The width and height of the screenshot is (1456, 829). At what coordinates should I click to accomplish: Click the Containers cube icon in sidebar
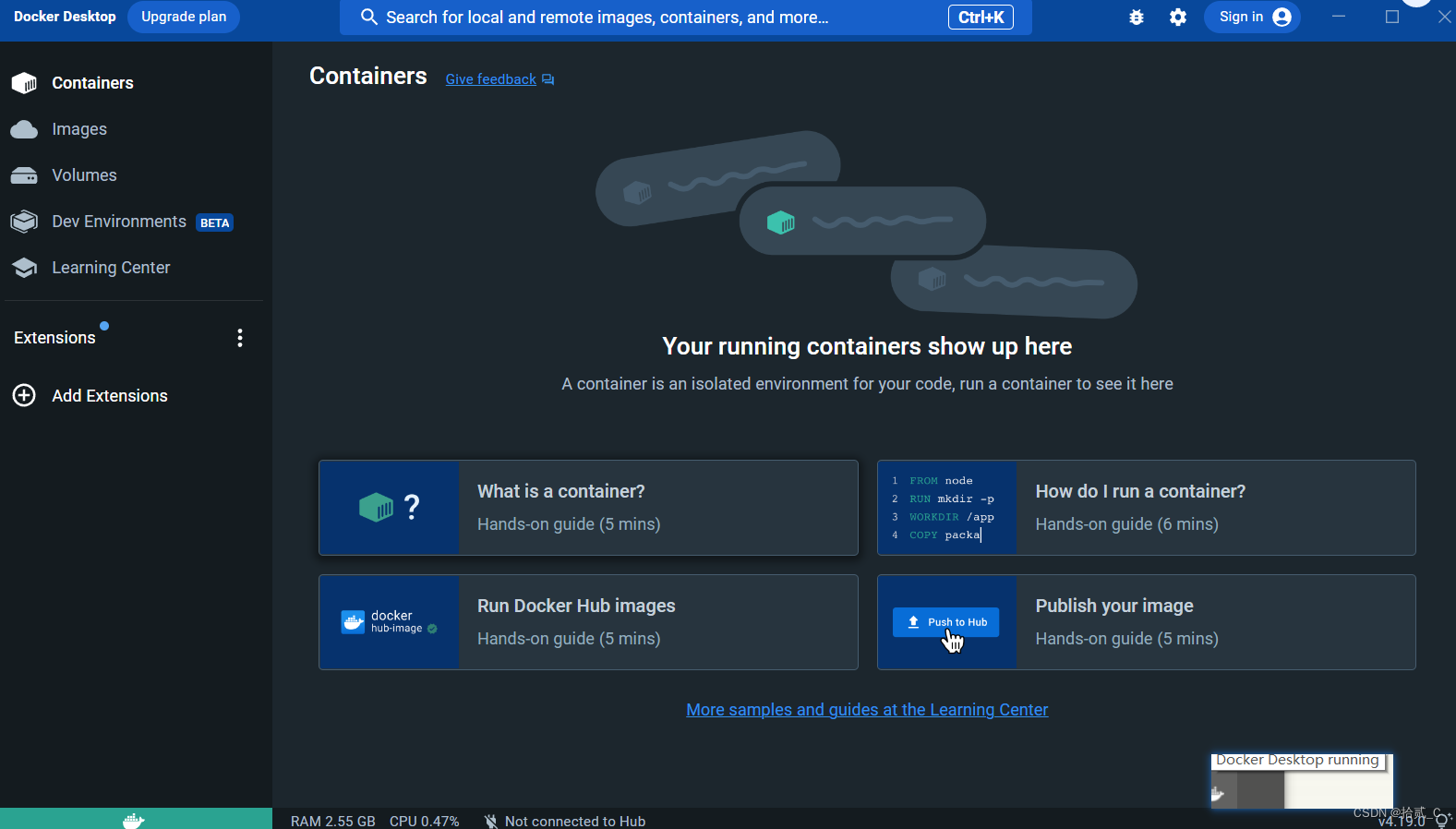(24, 83)
